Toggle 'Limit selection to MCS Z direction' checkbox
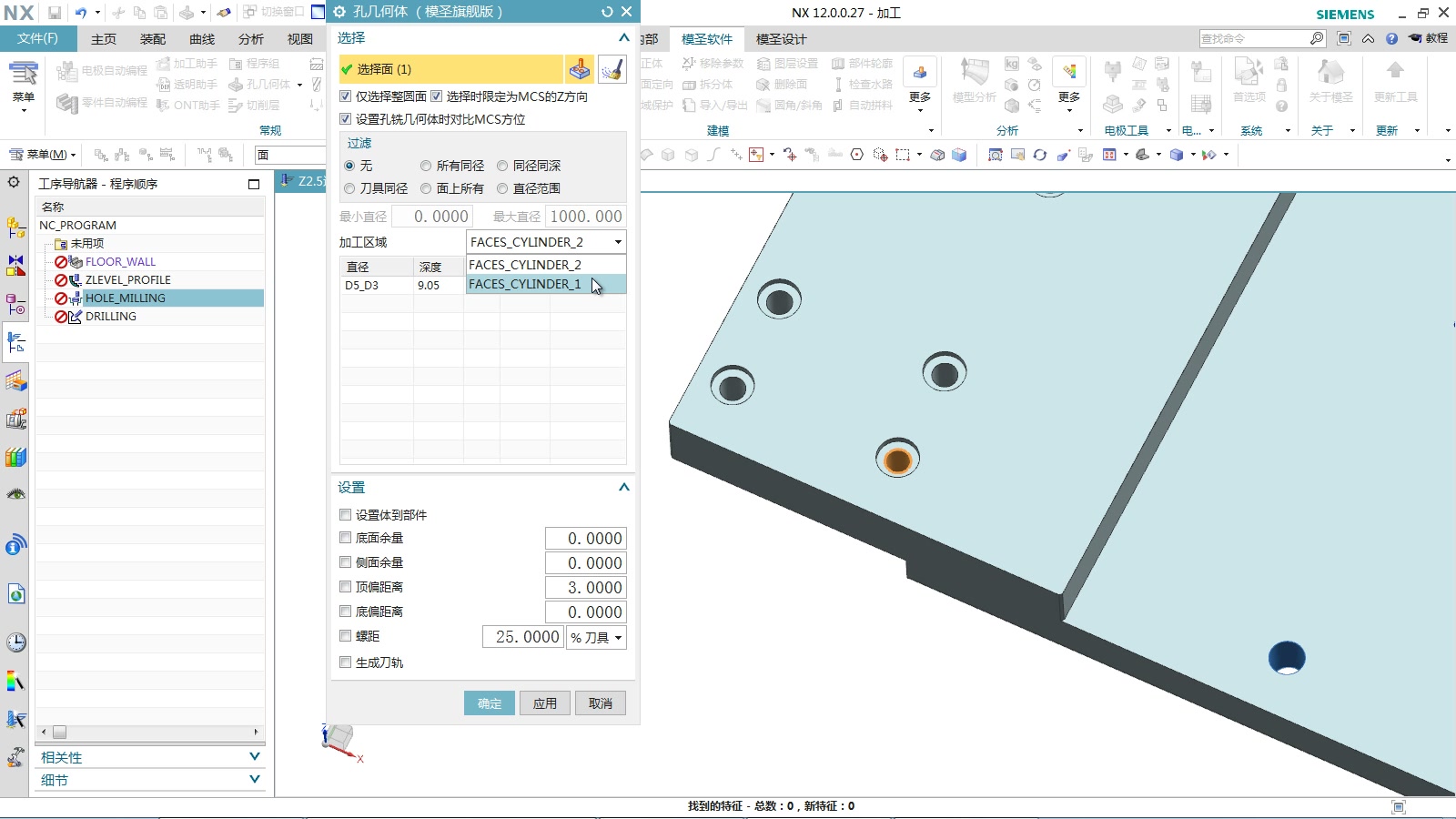Viewport: 1456px width, 819px height. pyautogui.click(x=436, y=96)
